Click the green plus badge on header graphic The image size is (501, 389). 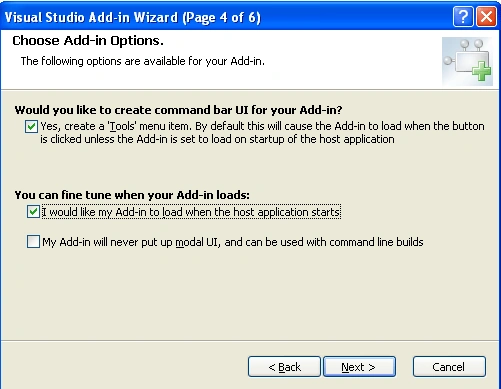(482, 71)
